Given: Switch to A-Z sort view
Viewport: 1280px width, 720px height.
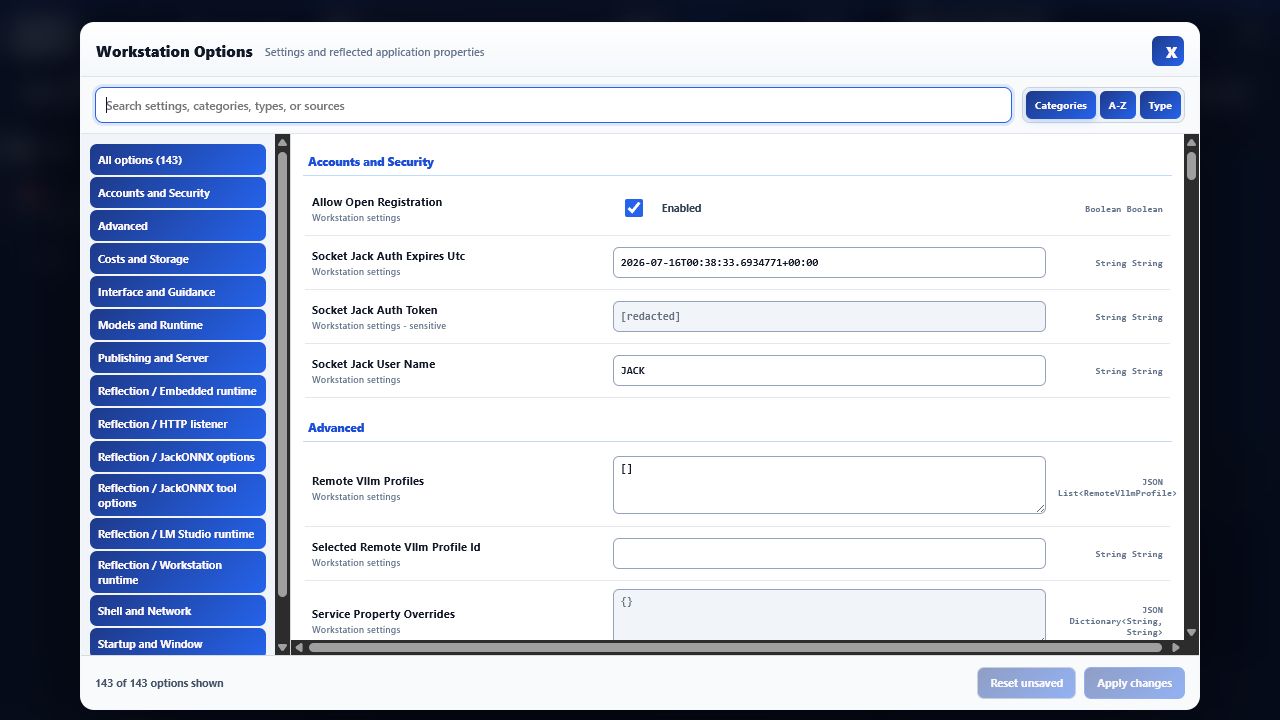Looking at the screenshot, I should pos(1117,105).
